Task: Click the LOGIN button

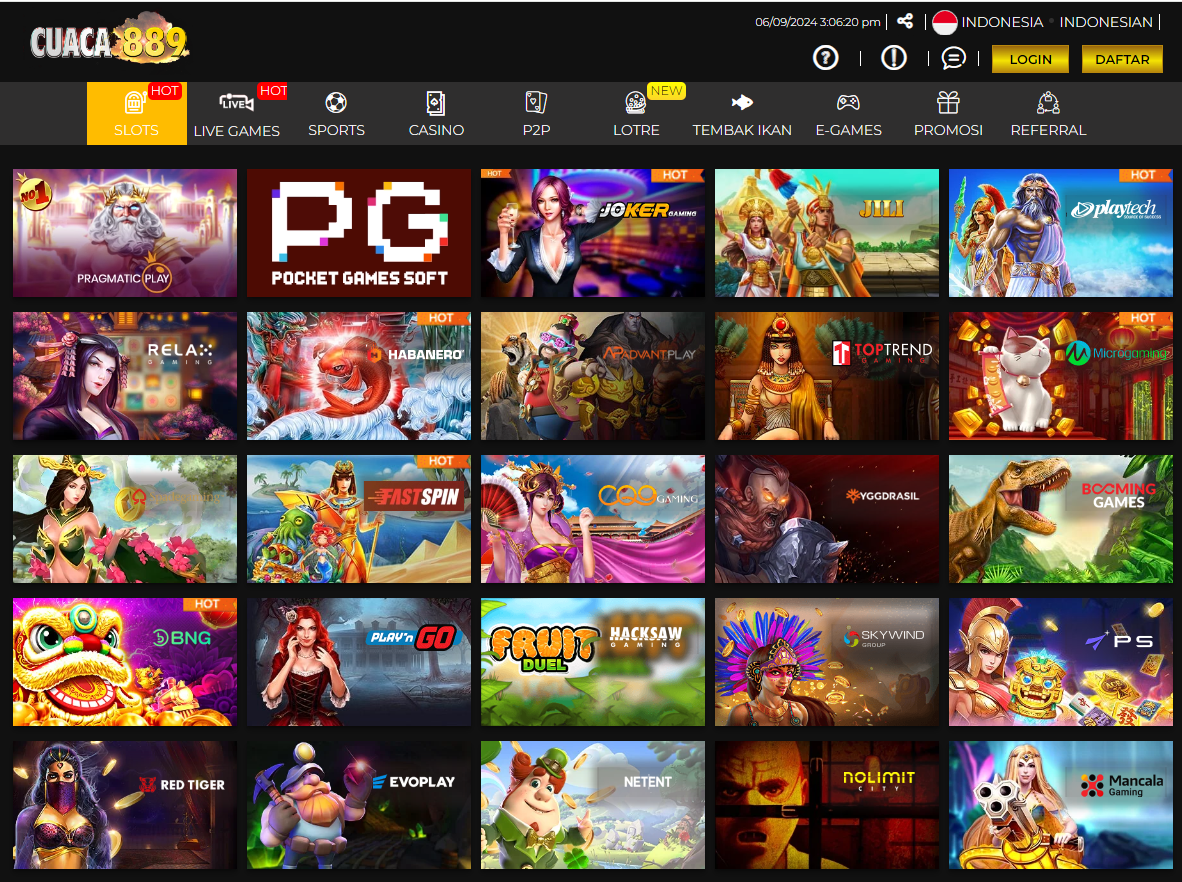Action: (x=1030, y=59)
